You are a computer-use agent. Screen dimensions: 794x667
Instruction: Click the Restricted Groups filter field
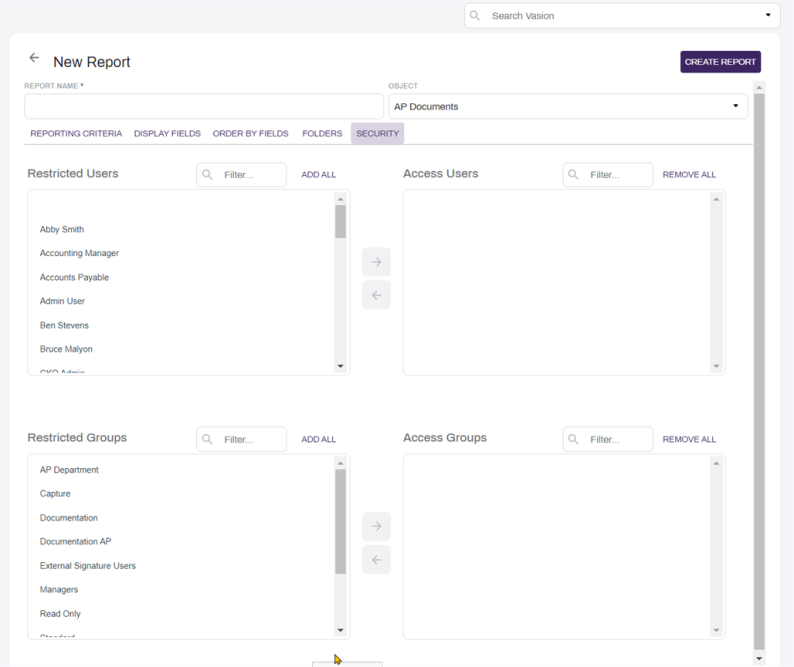click(242, 439)
